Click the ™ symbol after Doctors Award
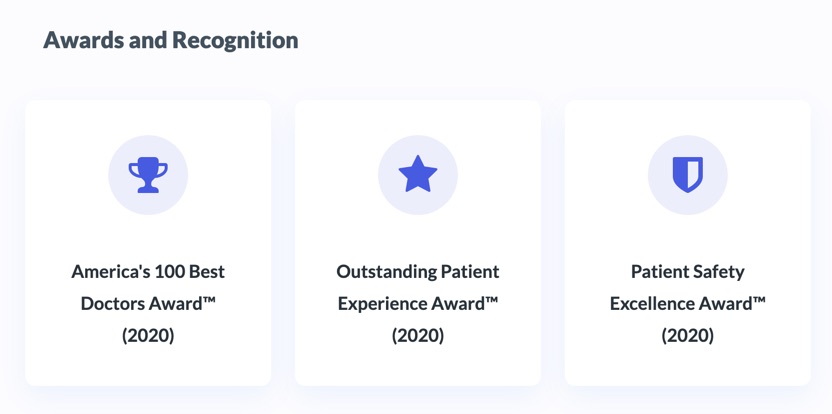 [x=207, y=300]
